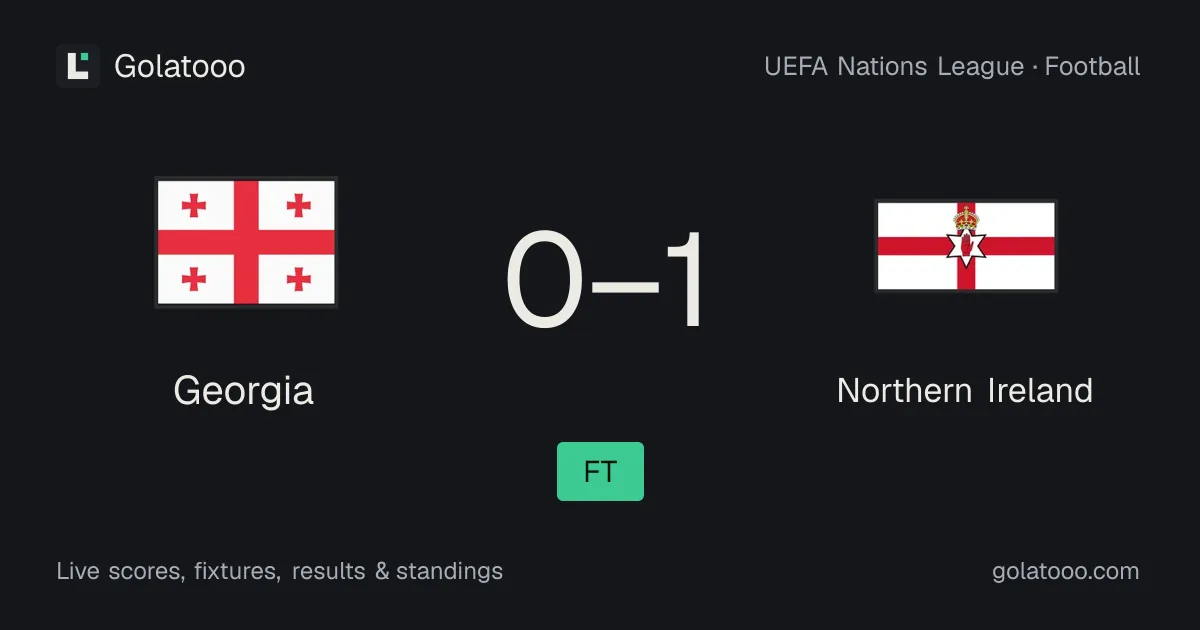Select the UEFA Nations League label
The image size is (1200, 630).
(894, 67)
